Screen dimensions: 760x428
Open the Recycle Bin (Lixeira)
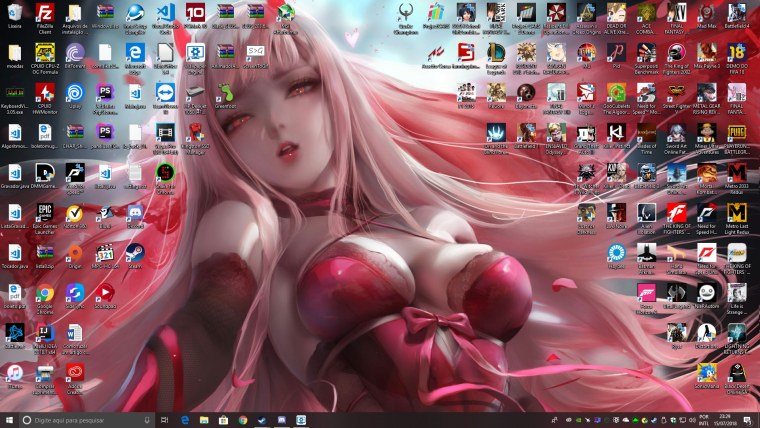[14, 13]
